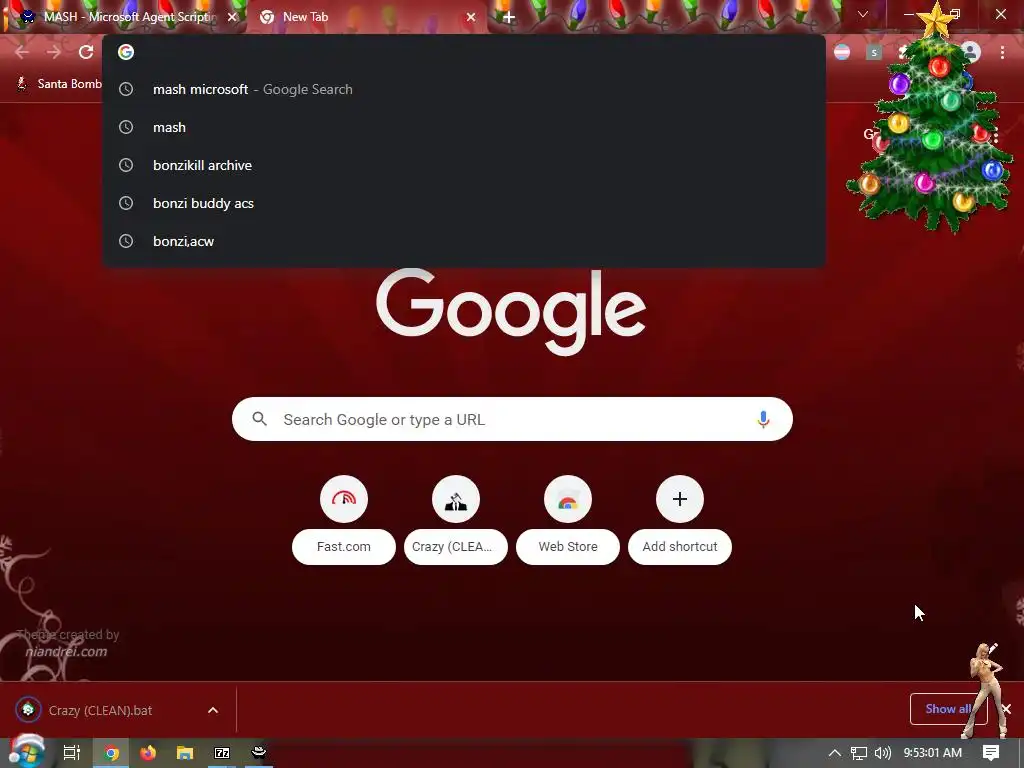Screen dimensions: 1024x768
Task: Expand the Crazy (CLEAN).bat download options chevron
Action: pos(213,710)
